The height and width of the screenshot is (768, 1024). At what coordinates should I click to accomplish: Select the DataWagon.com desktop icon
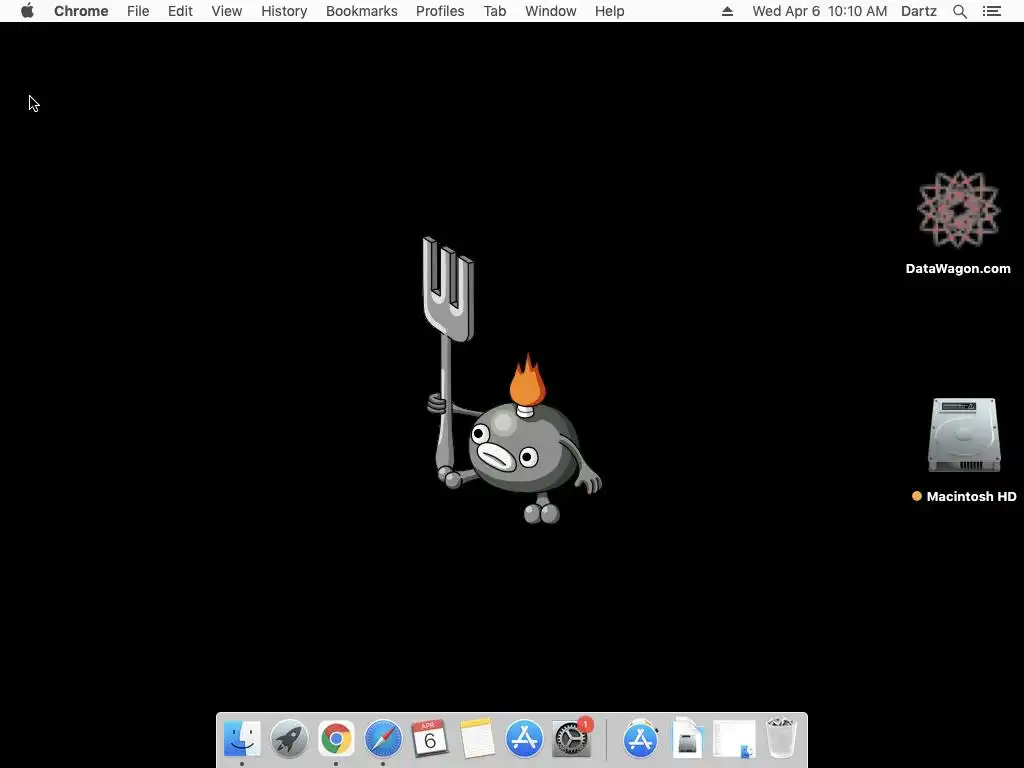[959, 210]
